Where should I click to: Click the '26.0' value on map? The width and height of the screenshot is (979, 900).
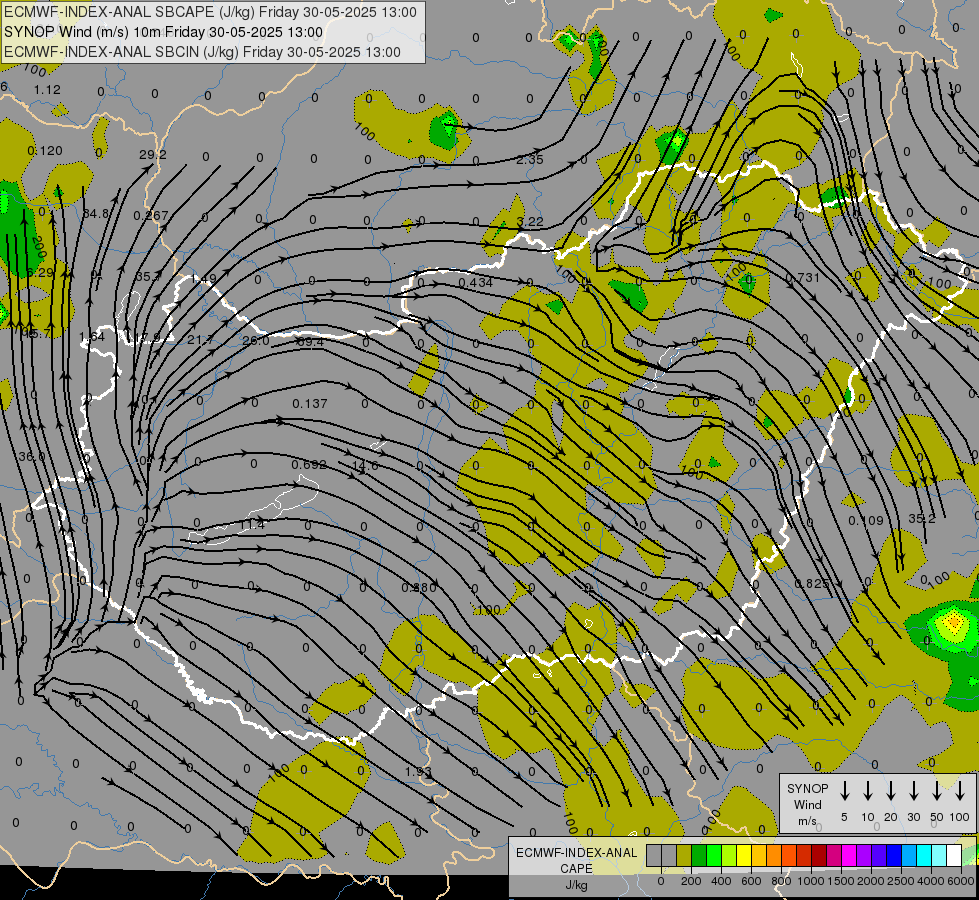(256, 340)
